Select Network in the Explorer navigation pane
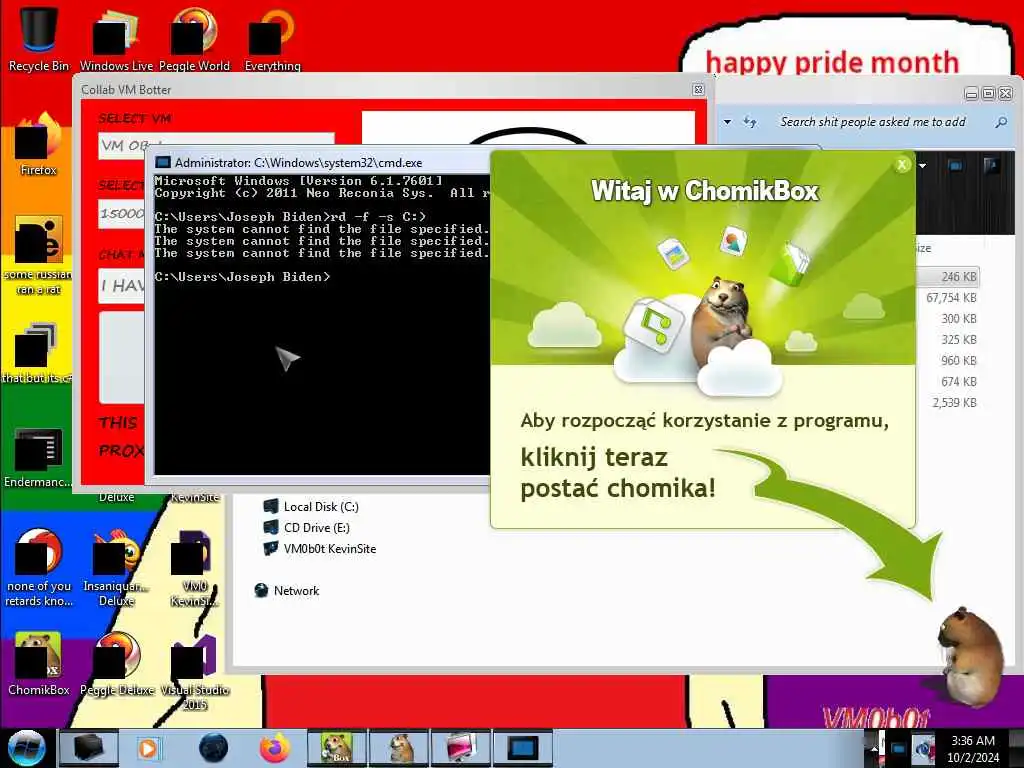The height and width of the screenshot is (768, 1024). point(287,590)
